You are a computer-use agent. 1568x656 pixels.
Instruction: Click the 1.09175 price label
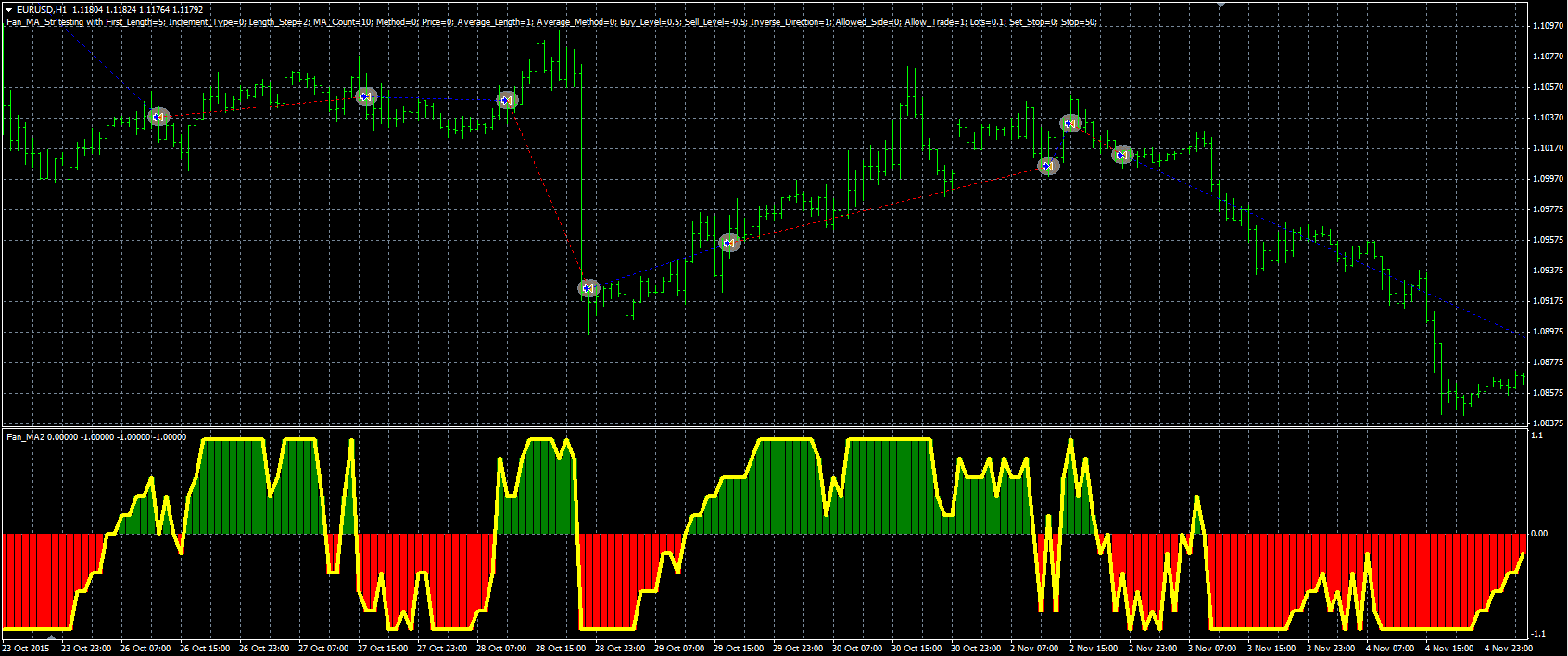click(1549, 301)
